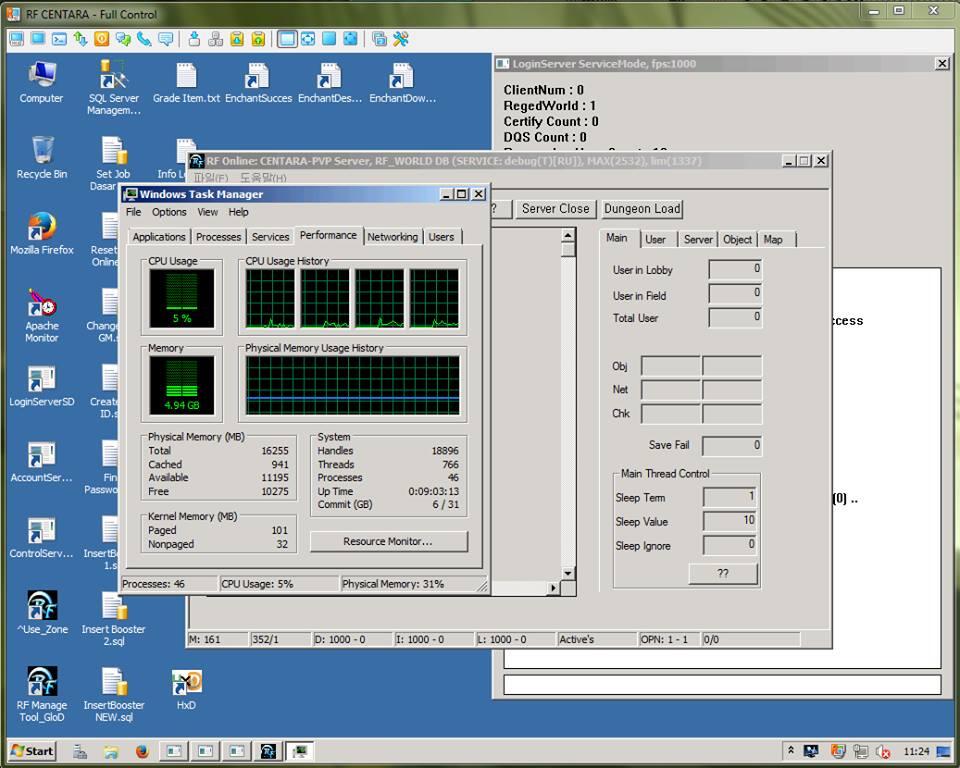Show hidden tray icons with the arrow
Image resolution: width=960 pixels, height=768 pixels.
coord(790,750)
